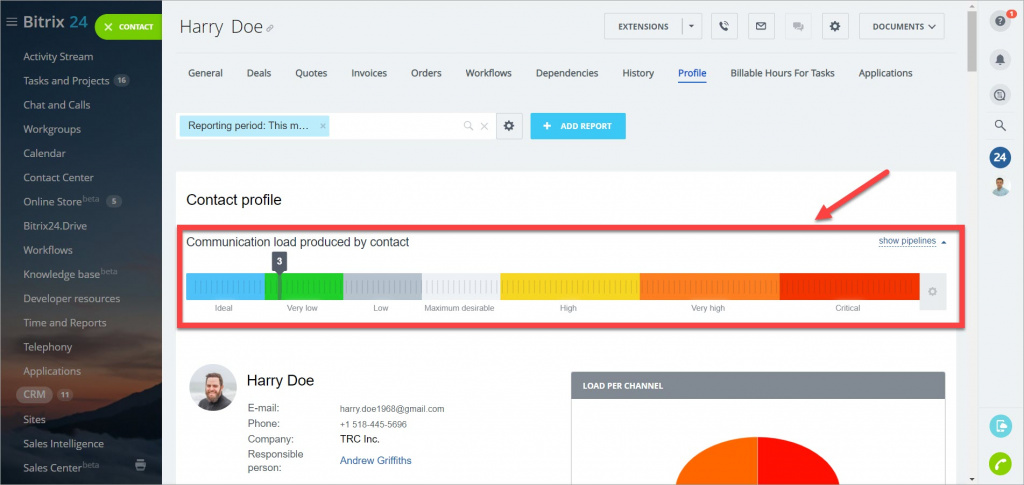The width and height of the screenshot is (1024, 485).
Task: Click the printer icon in the sidebar bottom
Action: click(140, 465)
